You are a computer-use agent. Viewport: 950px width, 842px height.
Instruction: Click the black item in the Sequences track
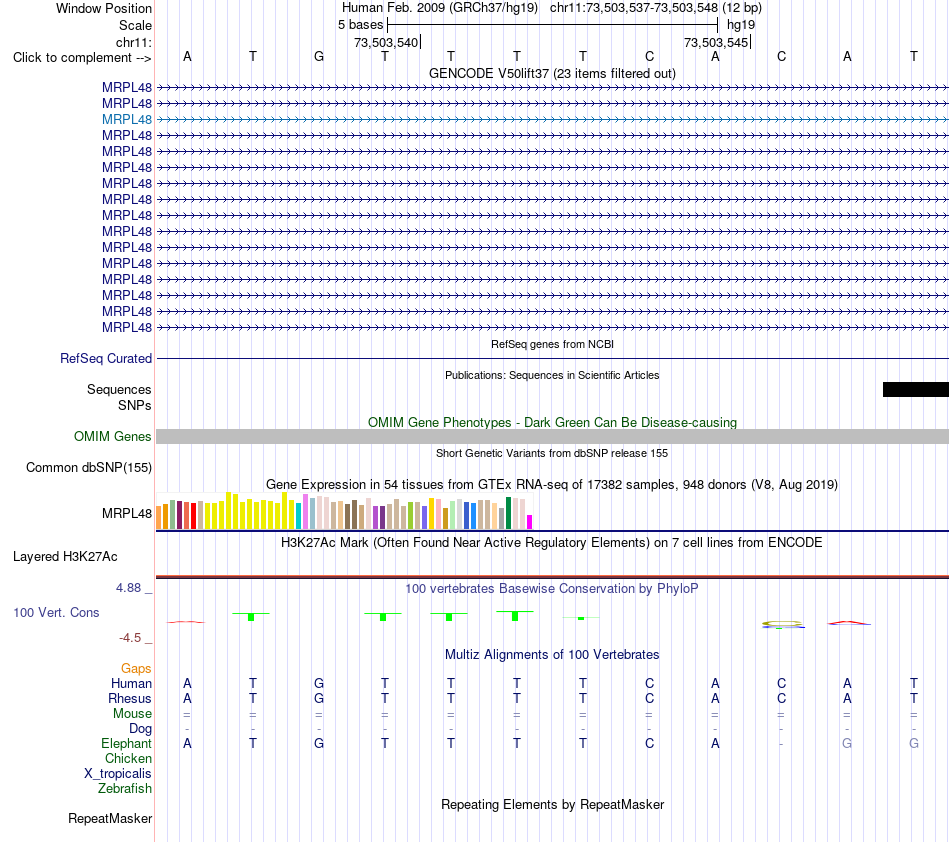[915, 390]
